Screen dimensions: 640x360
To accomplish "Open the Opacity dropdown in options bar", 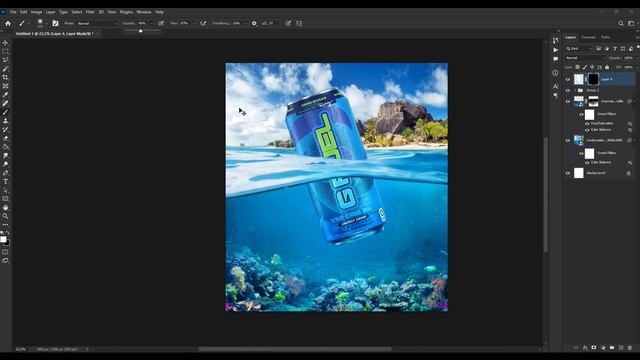I will pos(152,24).
